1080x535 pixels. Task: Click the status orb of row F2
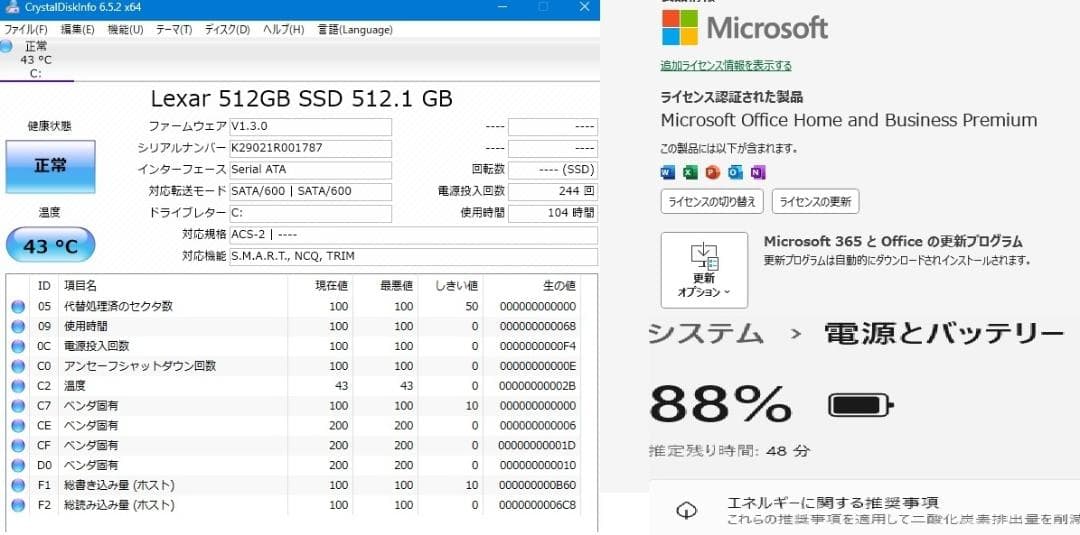(x=18, y=506)
